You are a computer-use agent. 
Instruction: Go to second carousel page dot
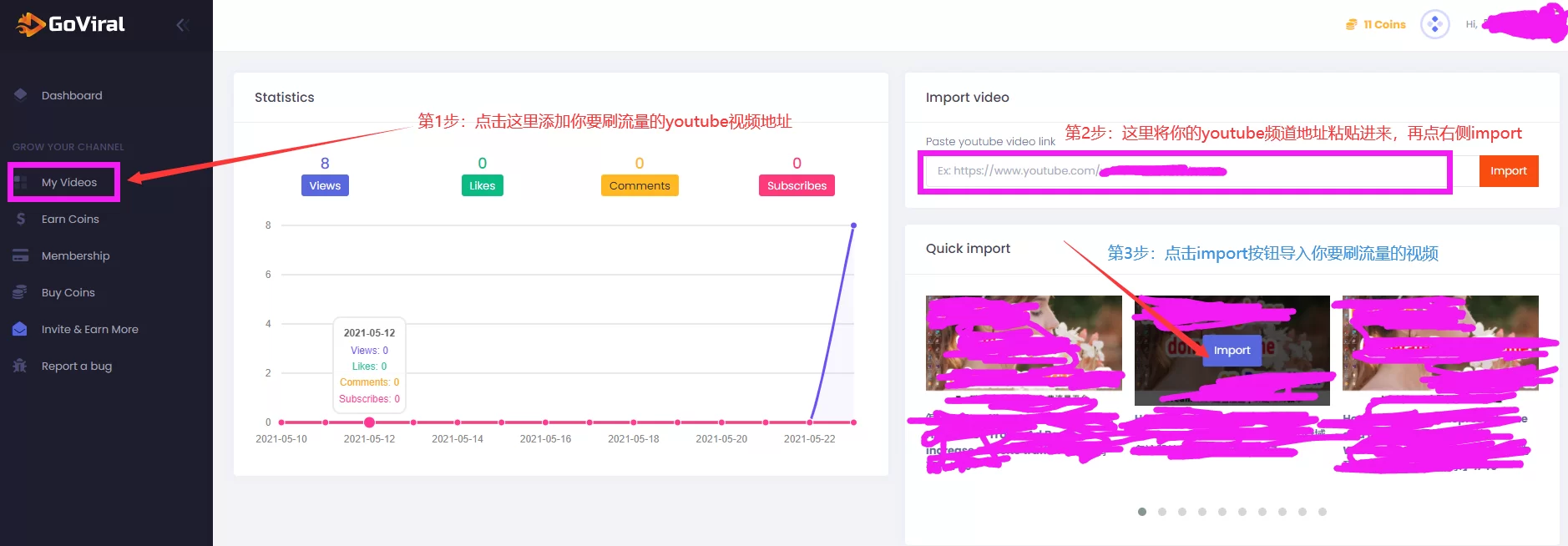[x=1162, y=512]
